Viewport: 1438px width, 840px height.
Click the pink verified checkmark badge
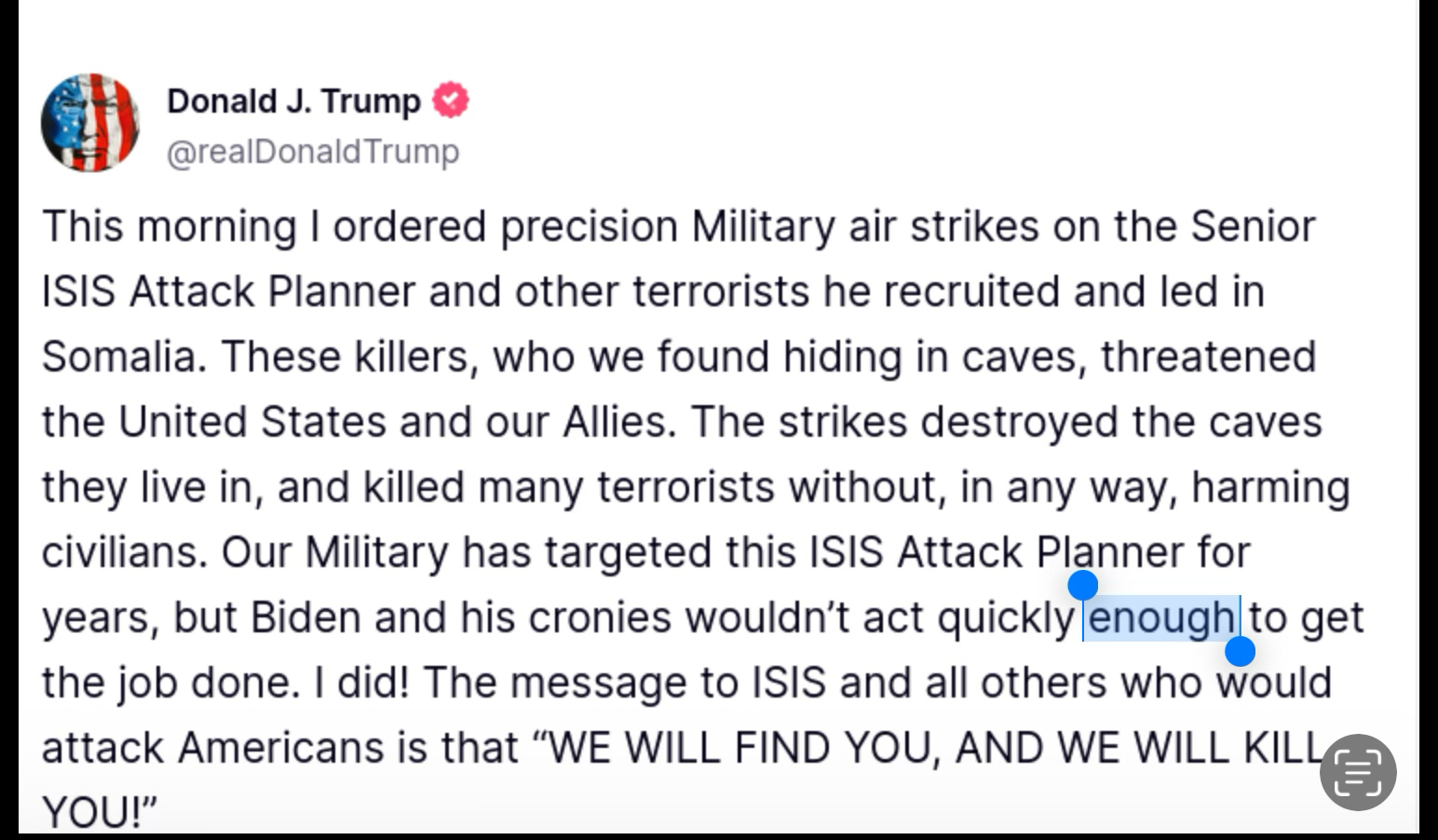click(x=451, y=100)
